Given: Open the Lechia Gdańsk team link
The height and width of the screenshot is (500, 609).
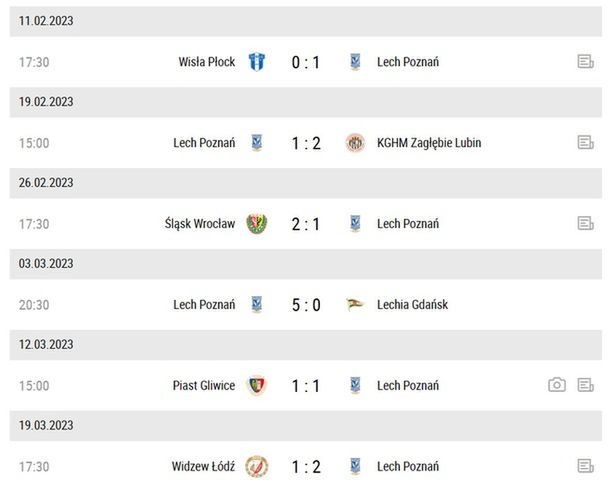Looking at the screenshot, I should [412, 304].
